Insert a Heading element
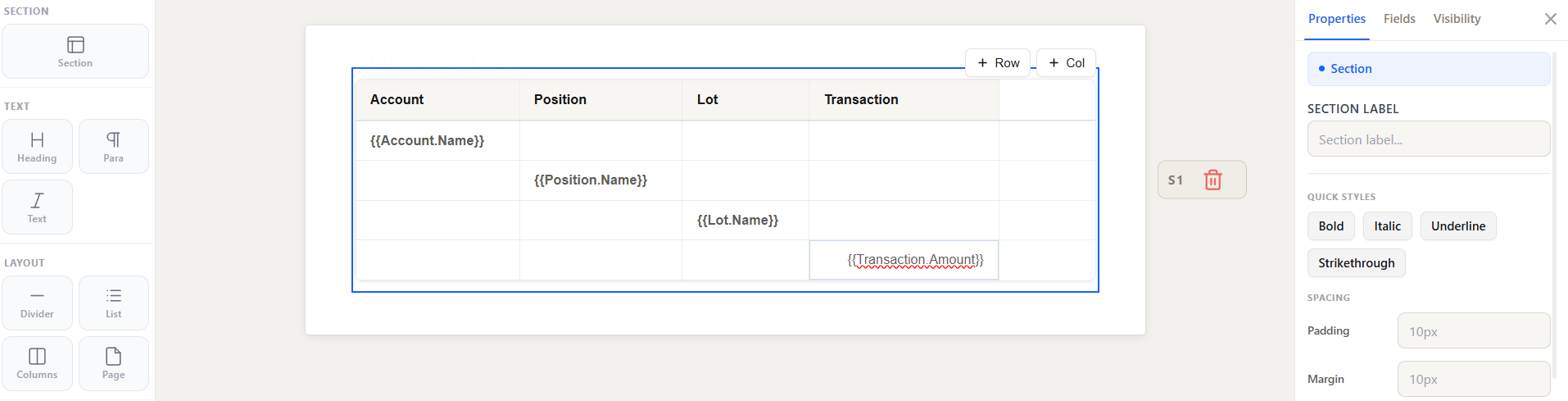 pyautogui.click(x=37, y=147)
